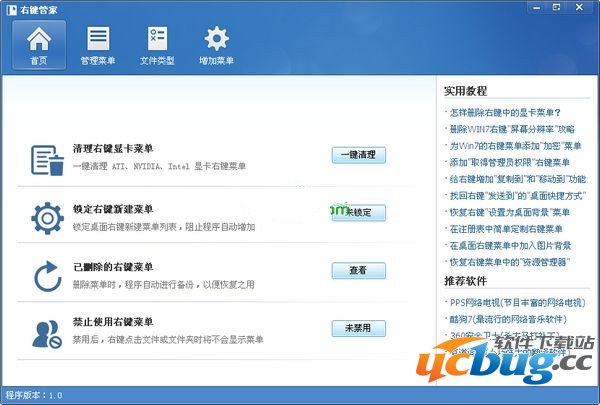Image resolution: width=600 pixels, height=405 pixels.
Task: Open tutorial 在桌面右键菜单中加入图片背景
Action: tap(510, 245)
